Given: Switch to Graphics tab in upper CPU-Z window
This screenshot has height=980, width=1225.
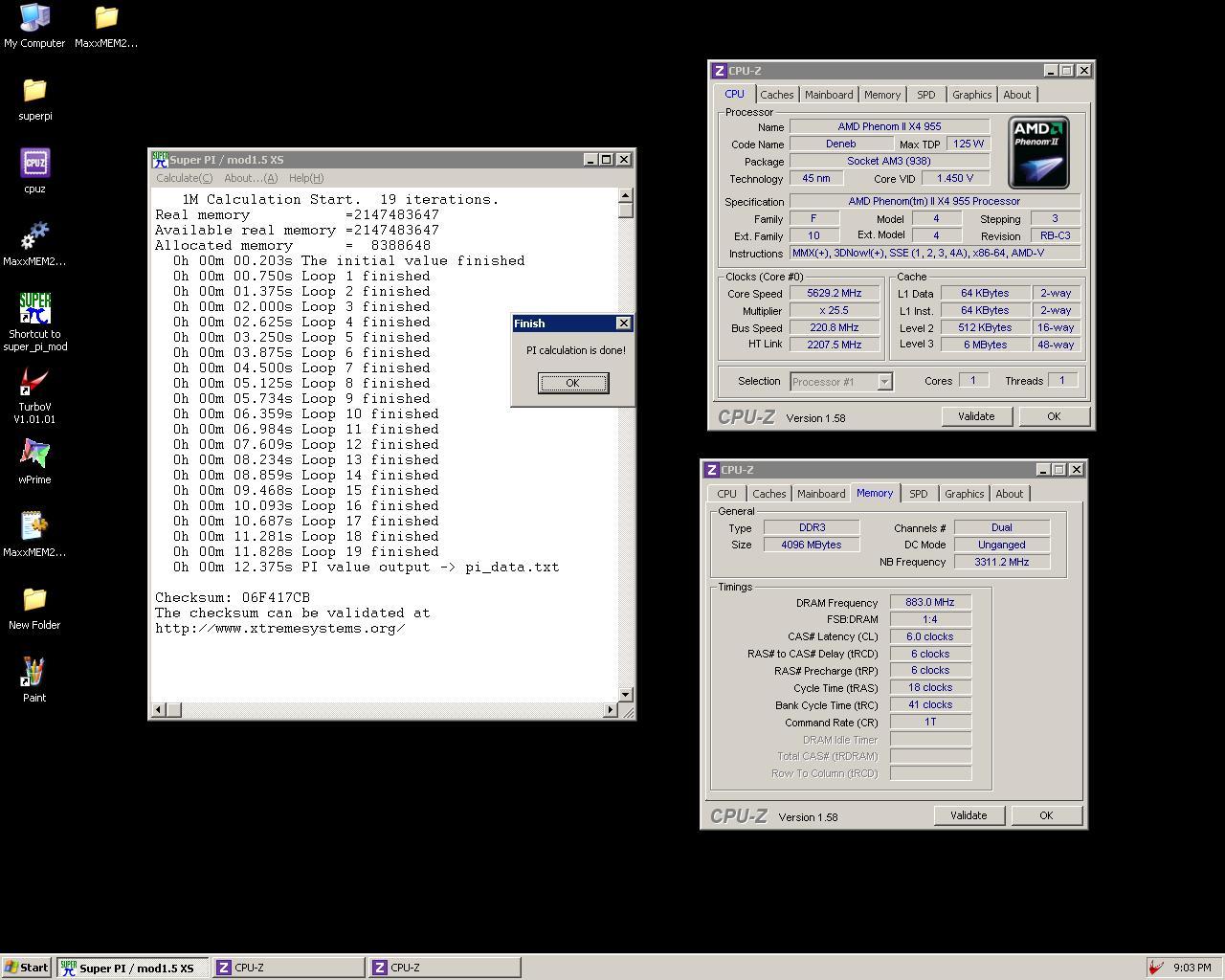Looking at the screenshot, I should point(971,95).
